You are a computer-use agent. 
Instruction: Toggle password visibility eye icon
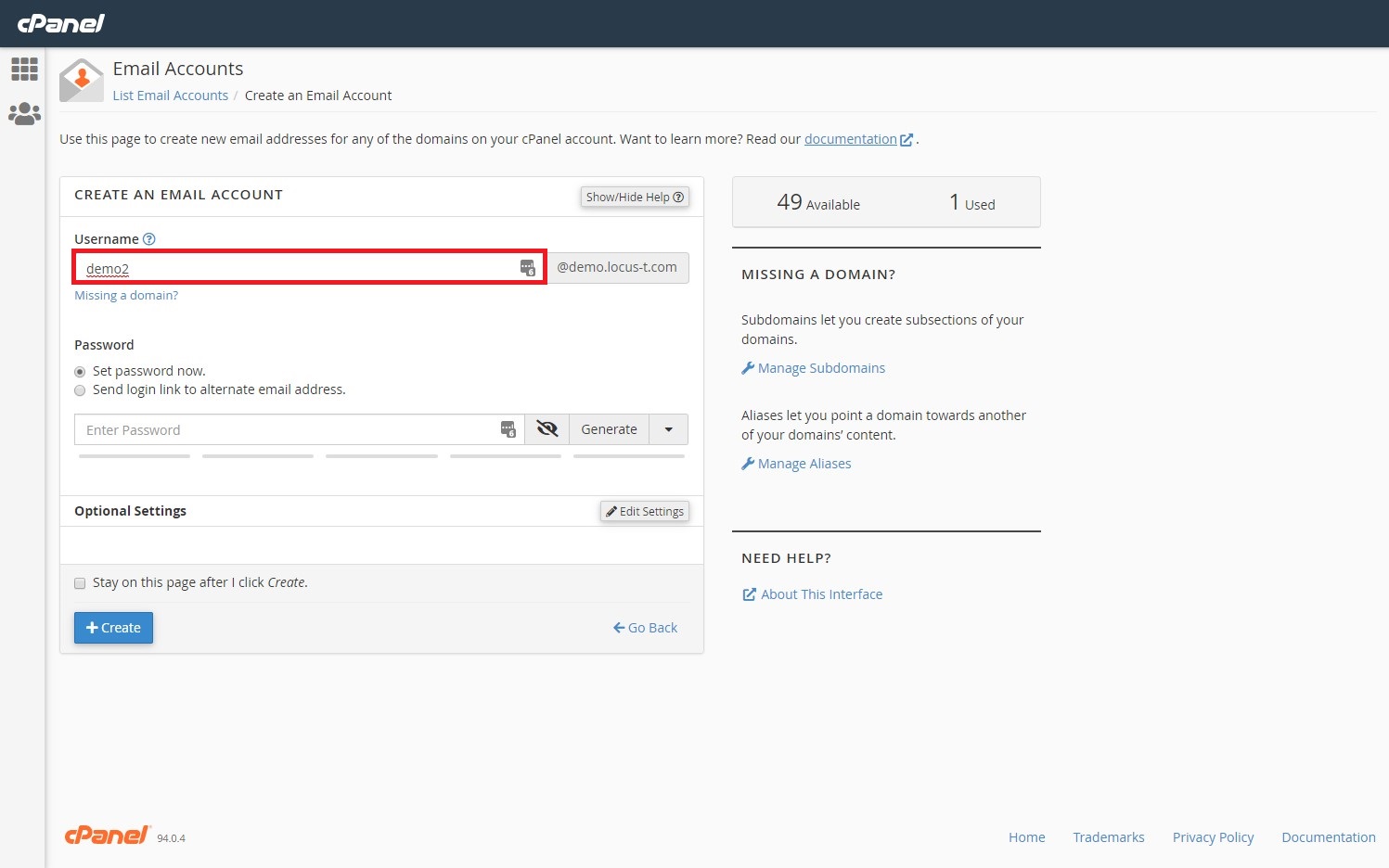[547, 429]
